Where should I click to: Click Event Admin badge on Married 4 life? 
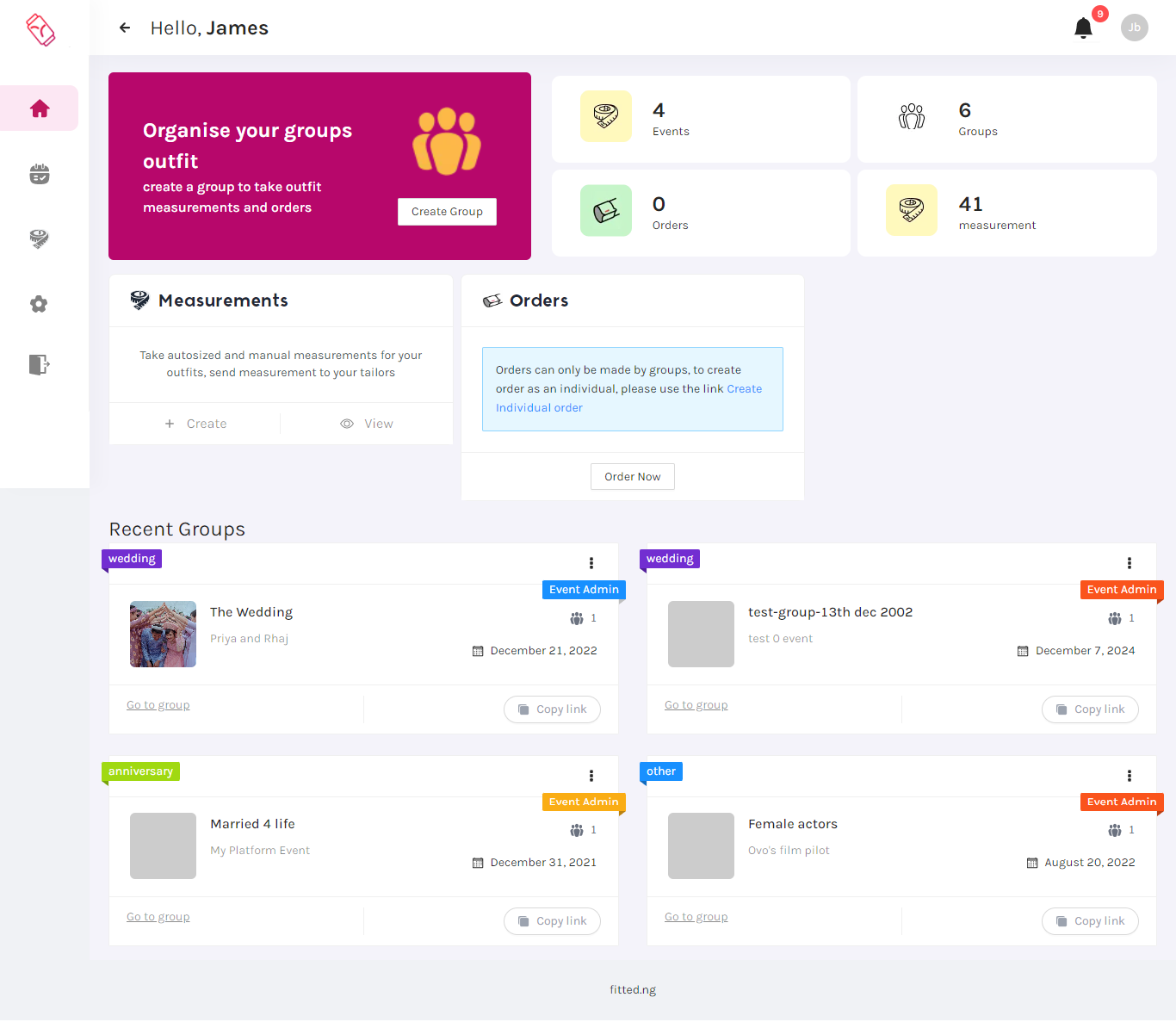pos(584,802)
